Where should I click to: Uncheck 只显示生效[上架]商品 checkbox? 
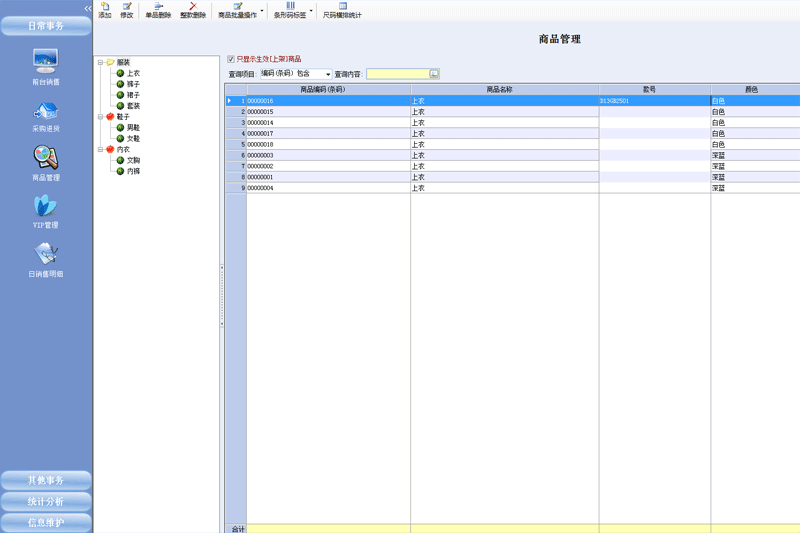231,59
